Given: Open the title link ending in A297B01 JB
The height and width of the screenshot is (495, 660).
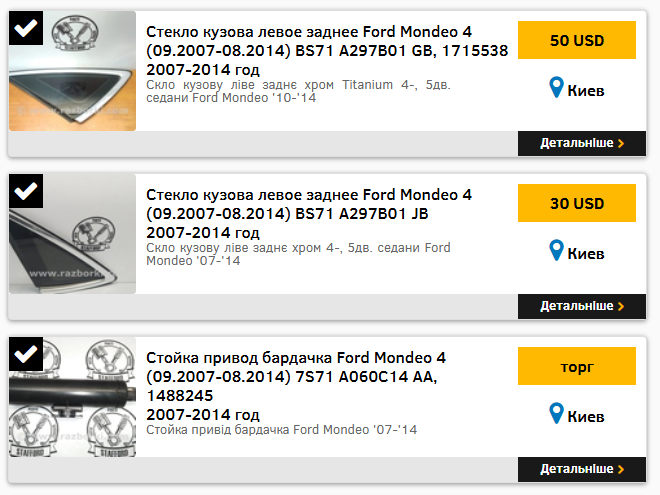Looking at the screenshot, I should pyautogui.click(x=309, y=204).
